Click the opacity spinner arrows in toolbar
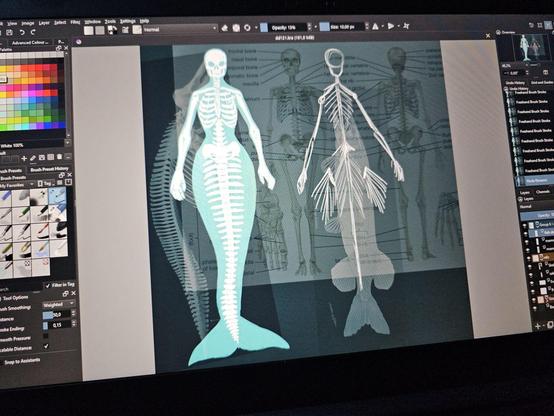This screenshot has width=554, height=416. point(310,27)
